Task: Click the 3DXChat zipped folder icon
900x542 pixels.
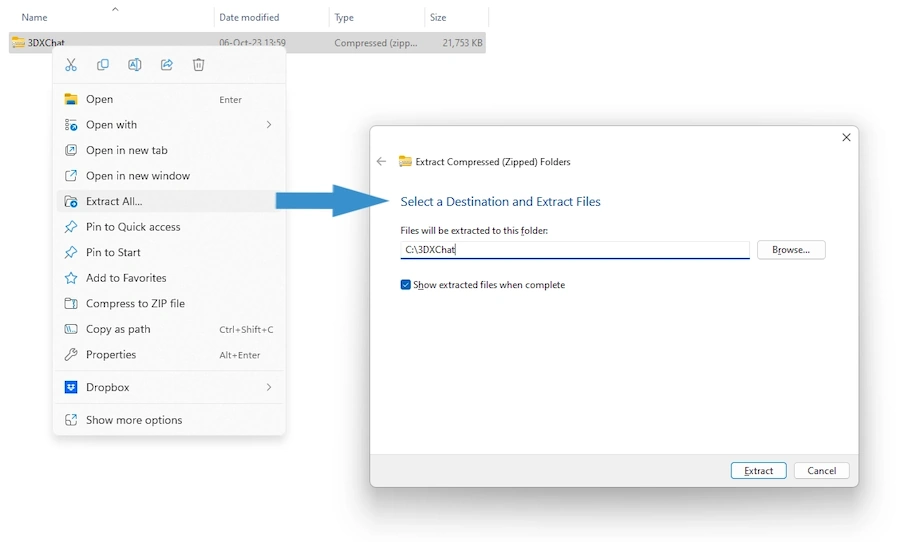Action: 18,43
